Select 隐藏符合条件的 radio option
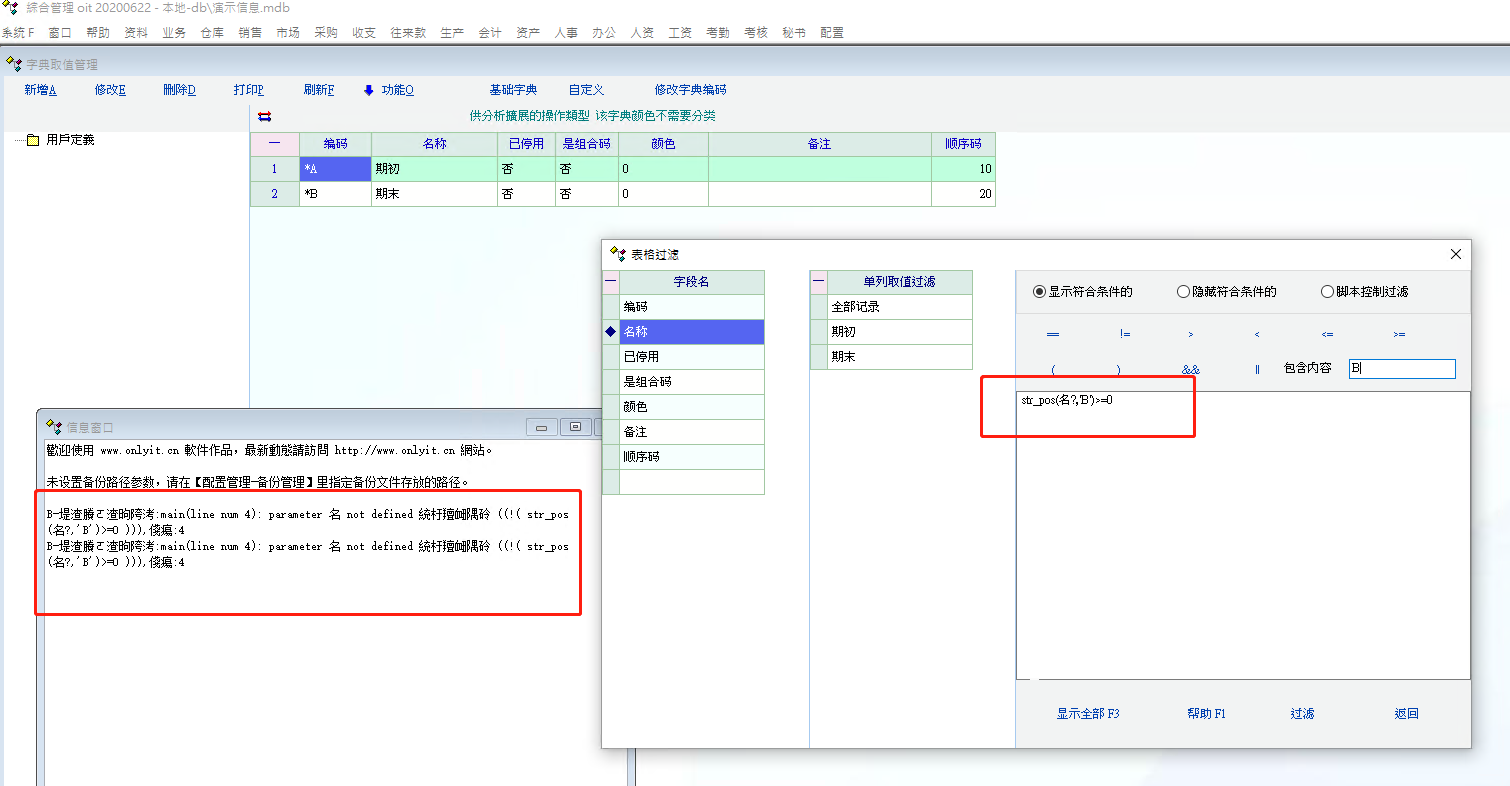The width and height of the screenshot is (1510, 786). point(1184,292)
